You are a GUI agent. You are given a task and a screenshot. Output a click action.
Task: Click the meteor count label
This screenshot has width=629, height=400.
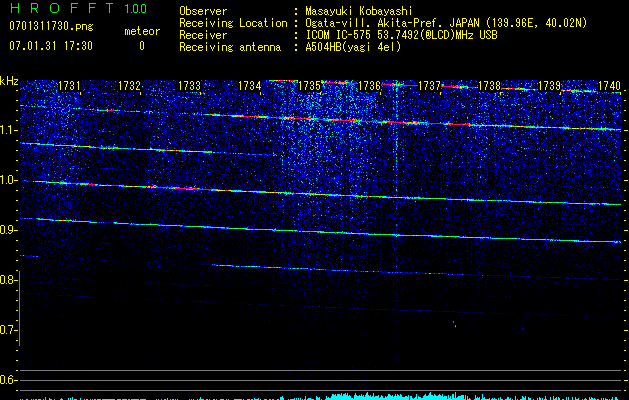pos(141,31)
